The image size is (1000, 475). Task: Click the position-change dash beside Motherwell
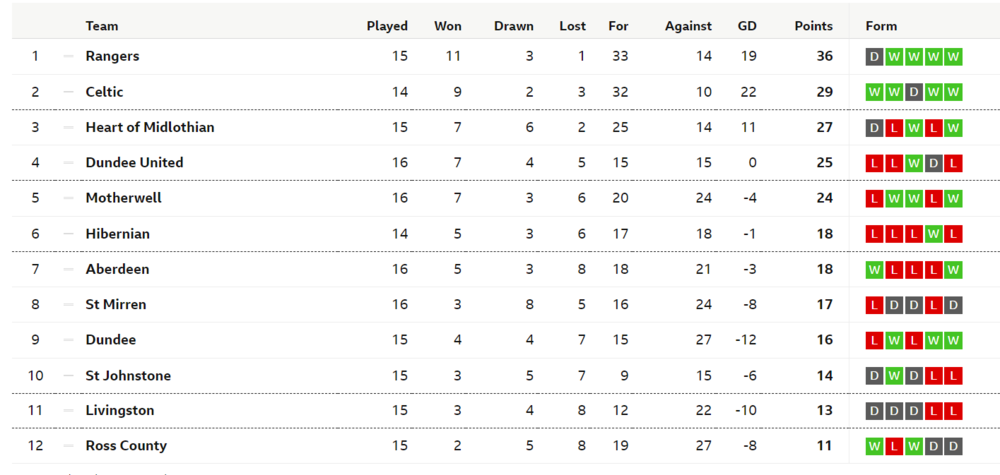click(68, 198)
